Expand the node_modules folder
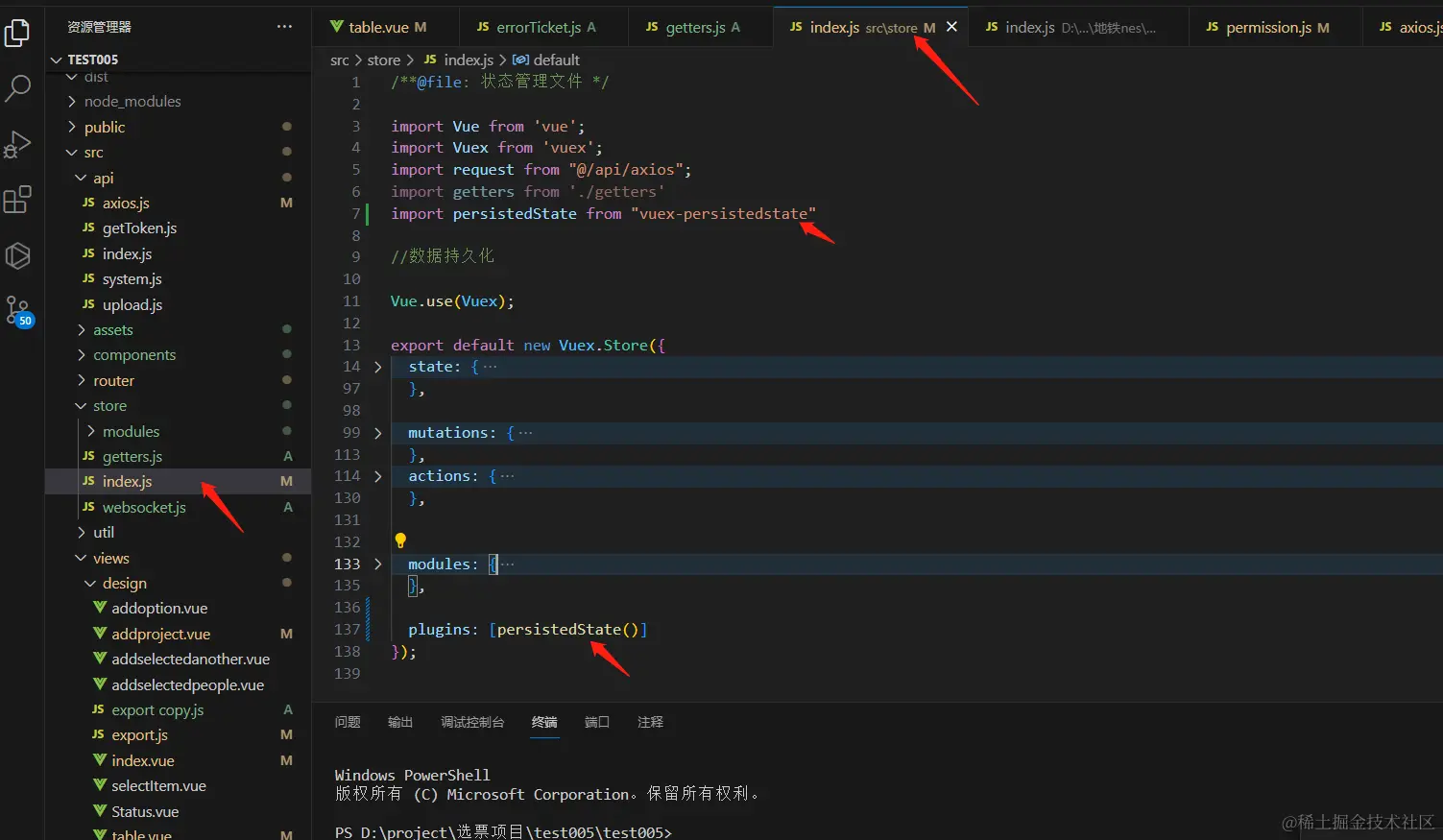 point(72,101)
